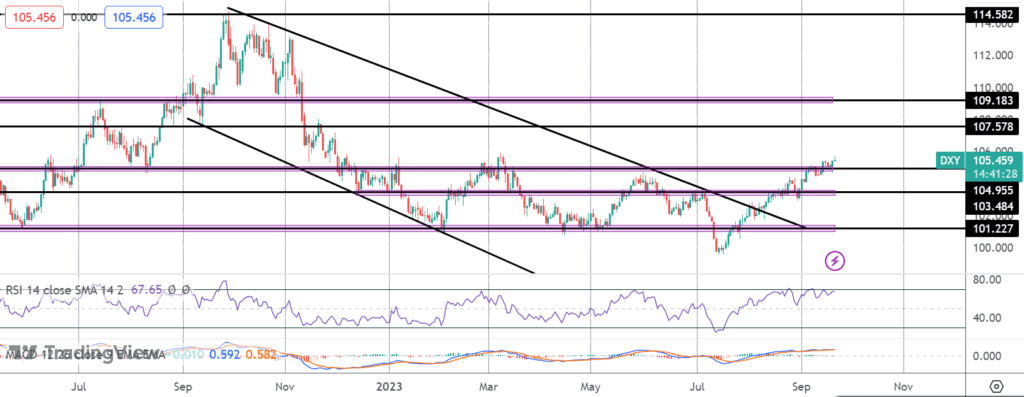1024x397 pixels.
Task: Click the Mar label on time axis
Action: click(x=488, y=386)
